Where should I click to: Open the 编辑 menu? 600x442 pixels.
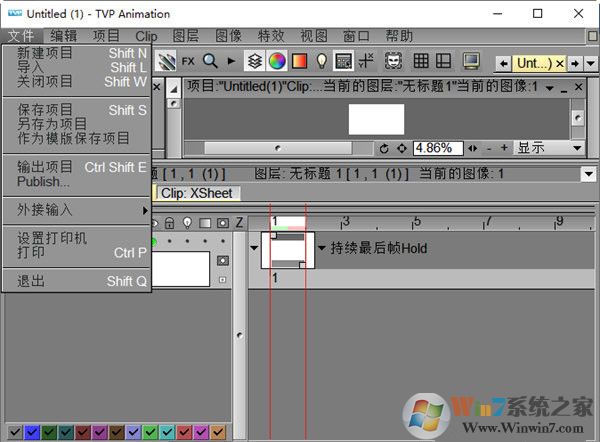[x=64, y=36]
